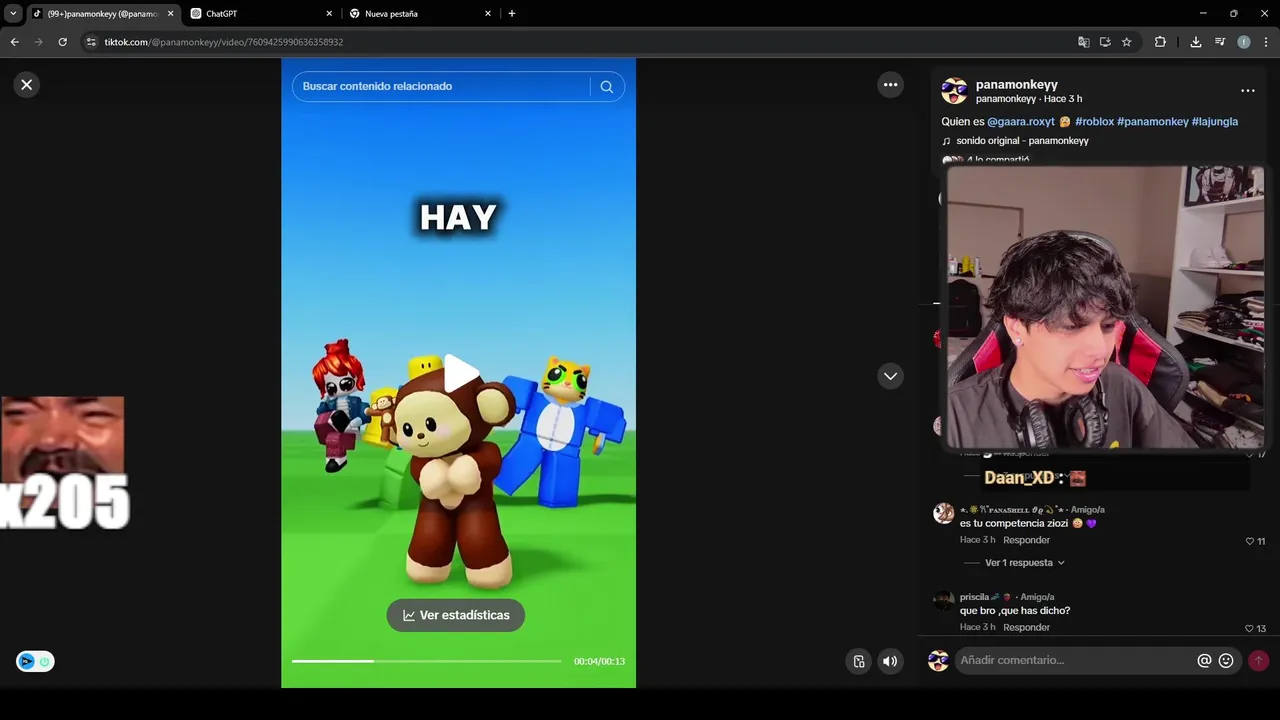Open the #roblox hashtag

pos(1094,121)
